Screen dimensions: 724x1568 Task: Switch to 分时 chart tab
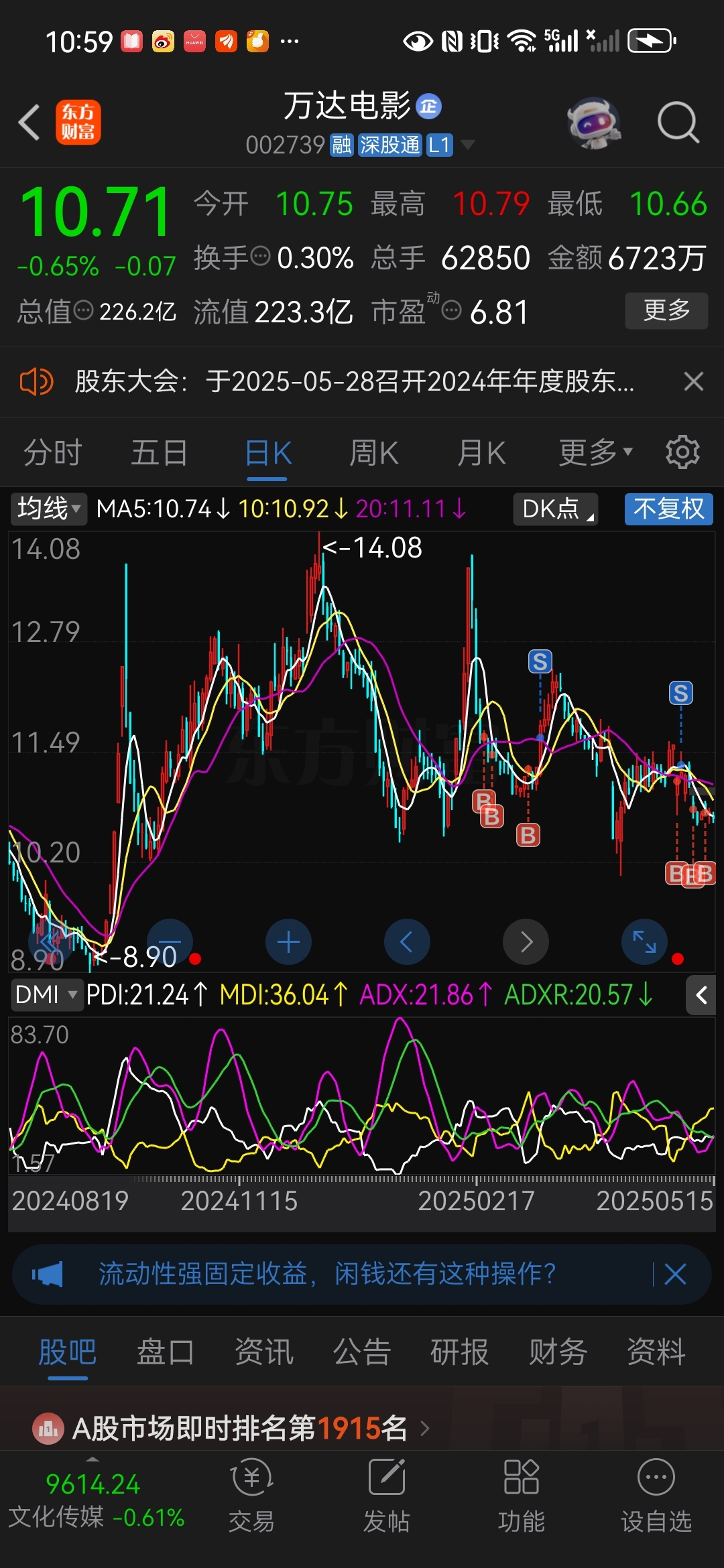pyautogui.click(x=52, y=453)
